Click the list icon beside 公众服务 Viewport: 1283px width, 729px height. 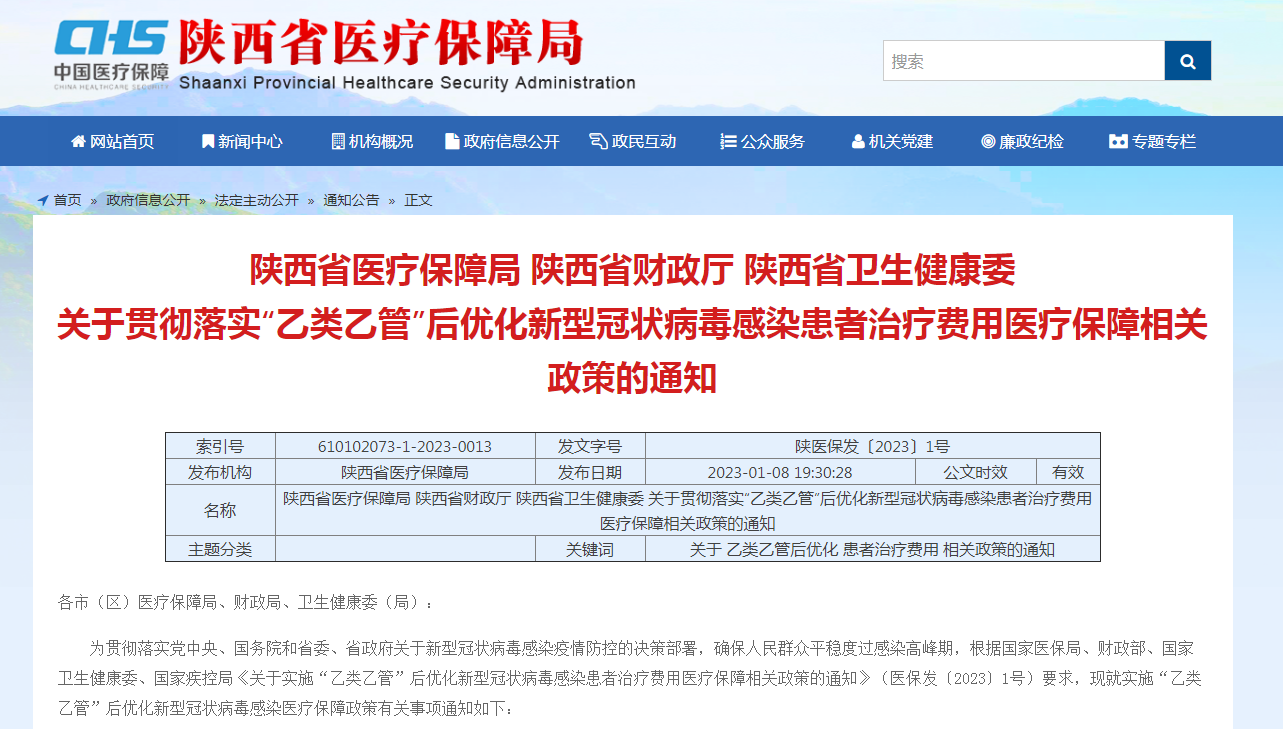[728, 142]
